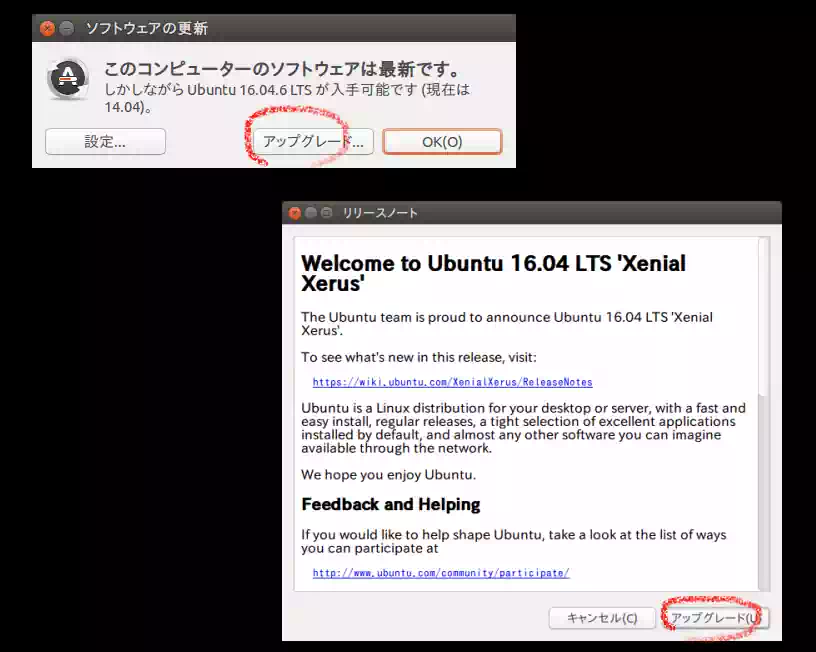Close the リリースノート window
Screen dimensions: 816x652
tap(295, 213)
